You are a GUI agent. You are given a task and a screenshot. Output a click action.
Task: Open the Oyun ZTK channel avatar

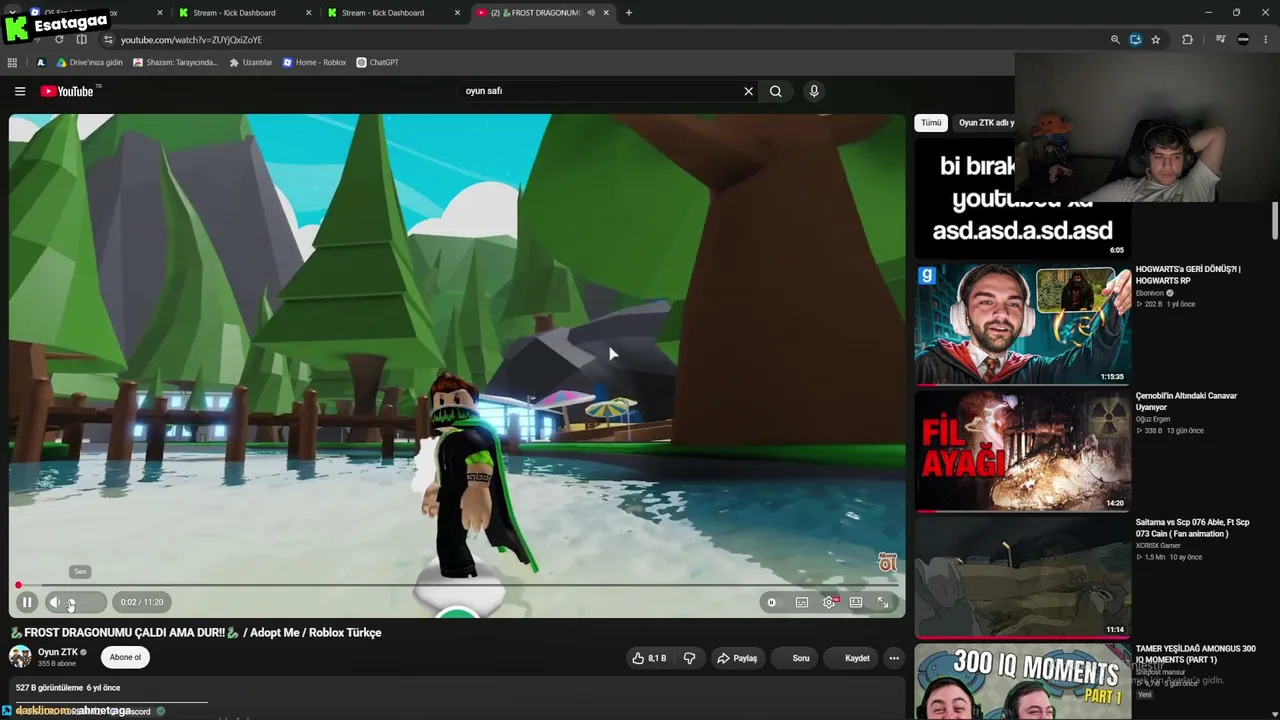[20, 656]
